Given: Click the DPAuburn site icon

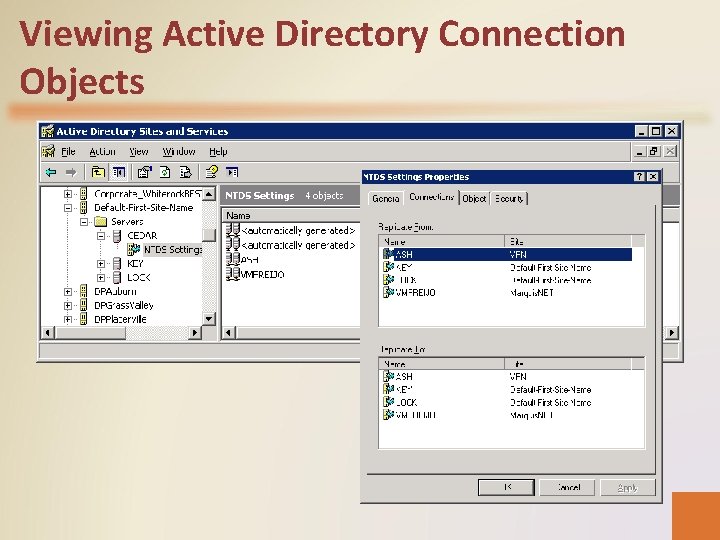Looking at the screenshot, I should click(x=84, y=291).
